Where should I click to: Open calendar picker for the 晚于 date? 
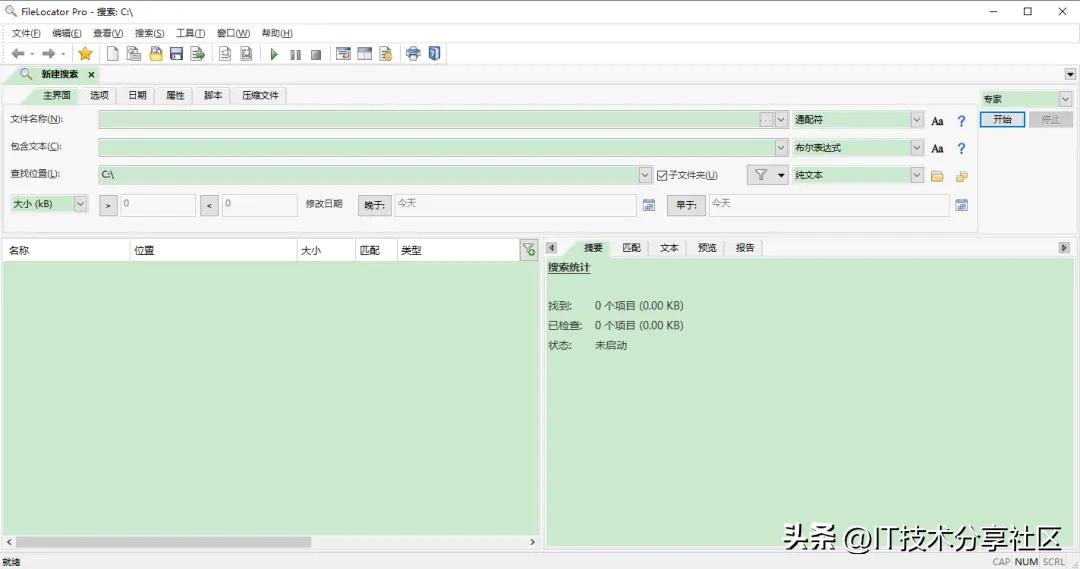(x=649, y=205)
